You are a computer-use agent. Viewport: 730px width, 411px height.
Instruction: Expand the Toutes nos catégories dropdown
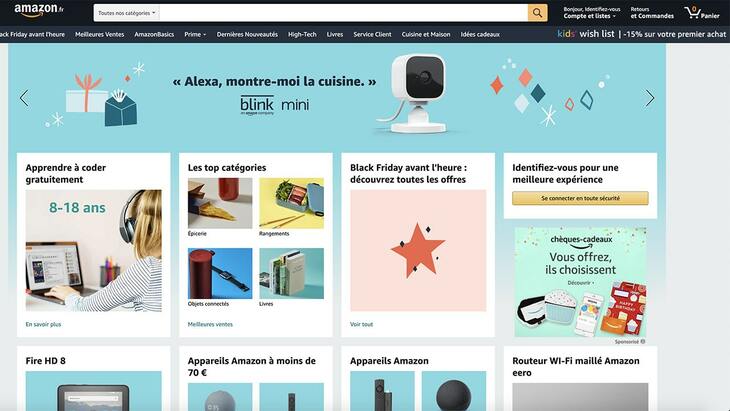pos(127,13)
